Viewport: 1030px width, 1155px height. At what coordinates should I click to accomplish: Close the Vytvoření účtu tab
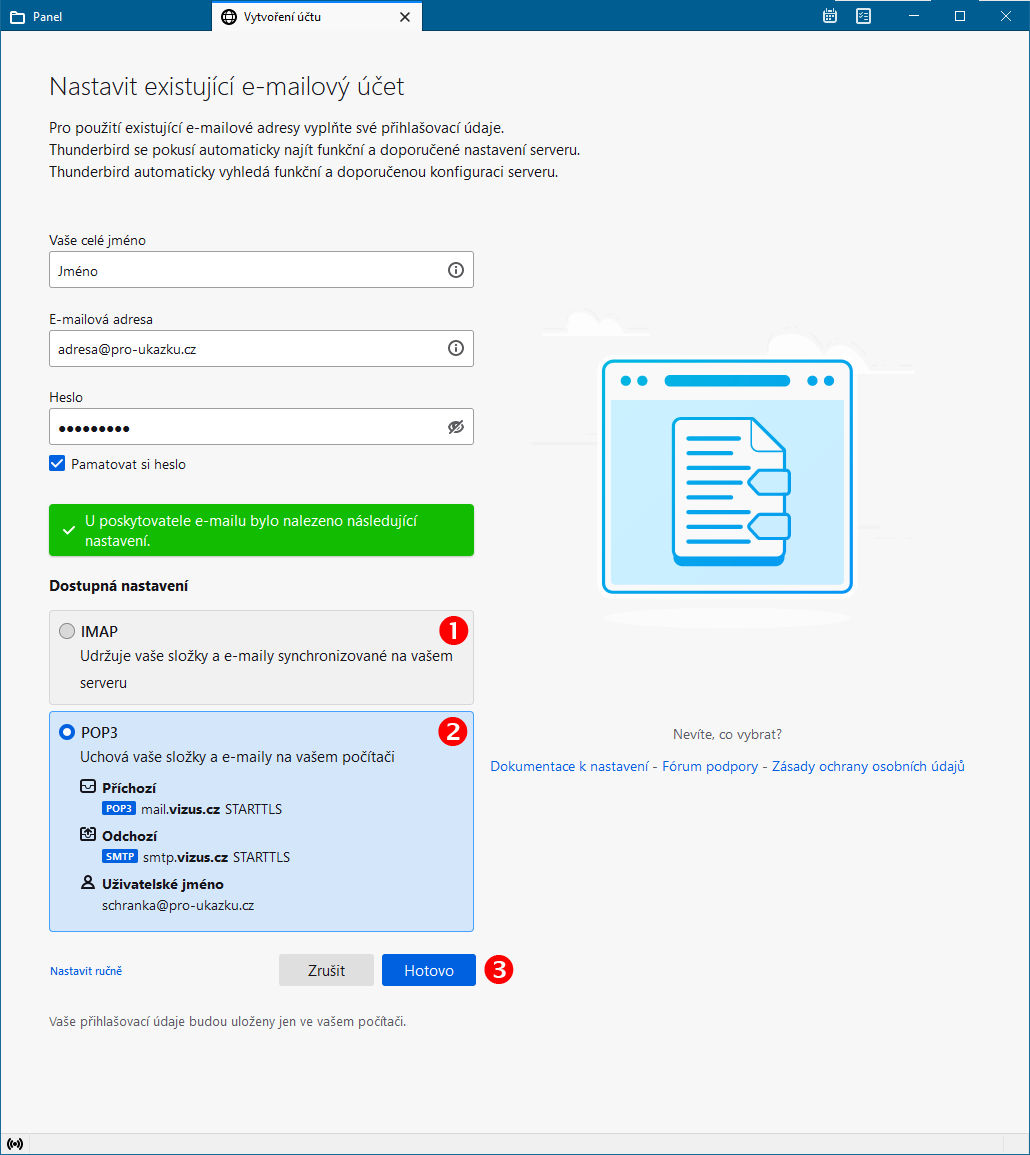click(x=404, y=17)
